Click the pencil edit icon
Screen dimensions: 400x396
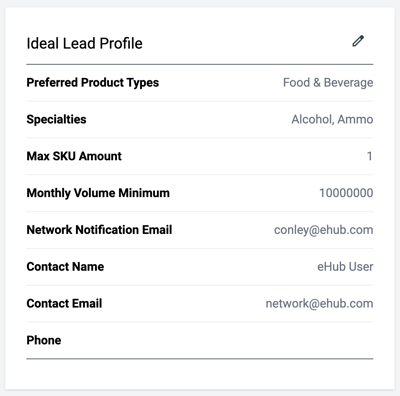[x=358, y=41]
